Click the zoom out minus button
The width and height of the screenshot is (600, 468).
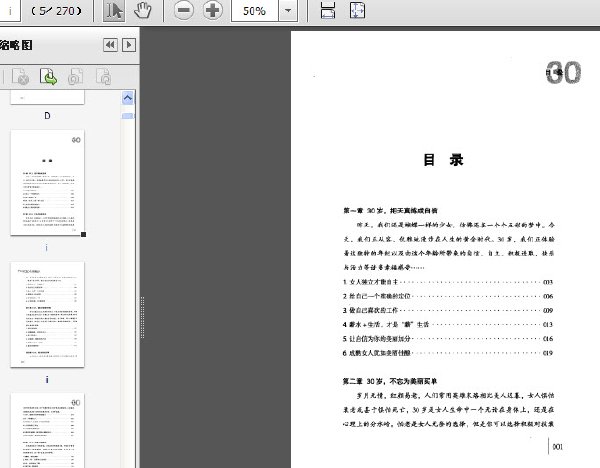pos(184,10)
